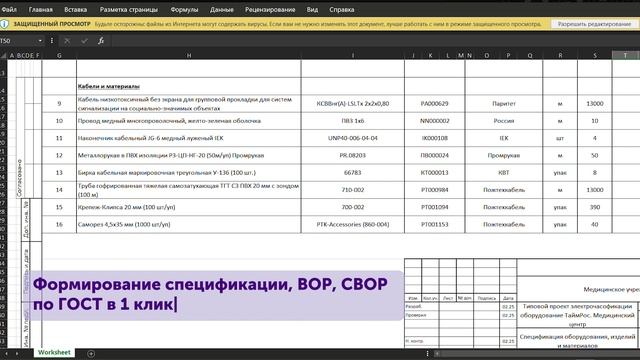The width and height of the screenshot is (640, 360).
Task: Click the row 12 'Металлорукав в ПВХ' description
Action: coord(189,156)
